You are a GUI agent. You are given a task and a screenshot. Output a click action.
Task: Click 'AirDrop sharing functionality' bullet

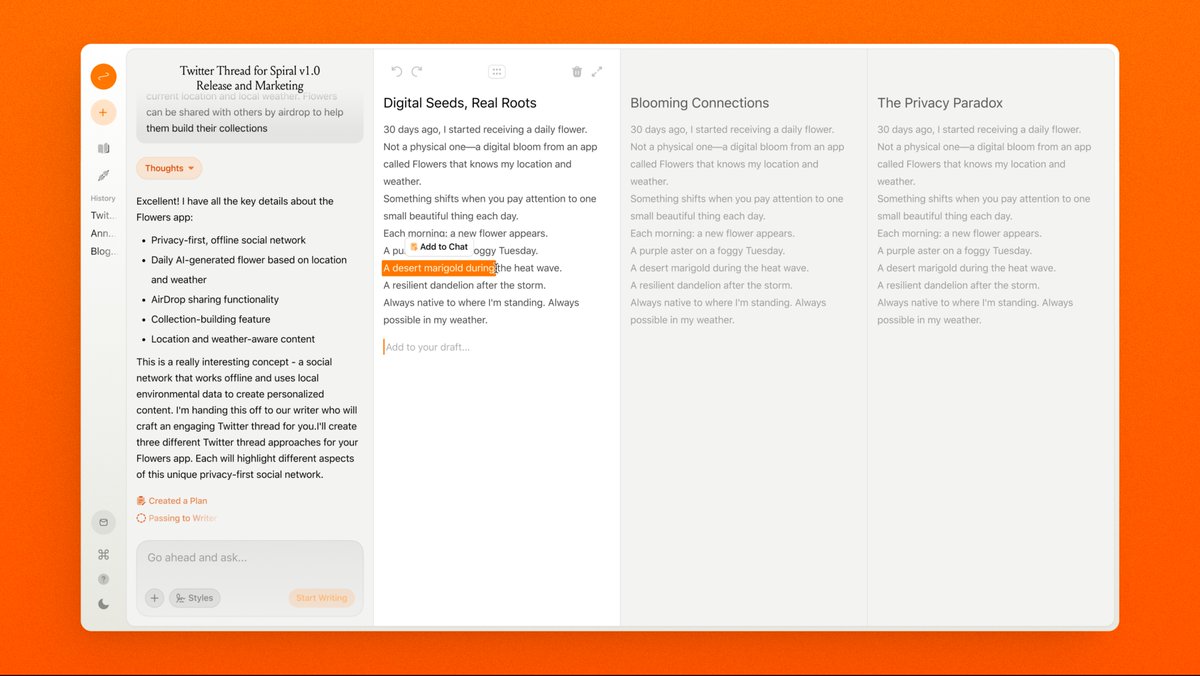(215, 299)
